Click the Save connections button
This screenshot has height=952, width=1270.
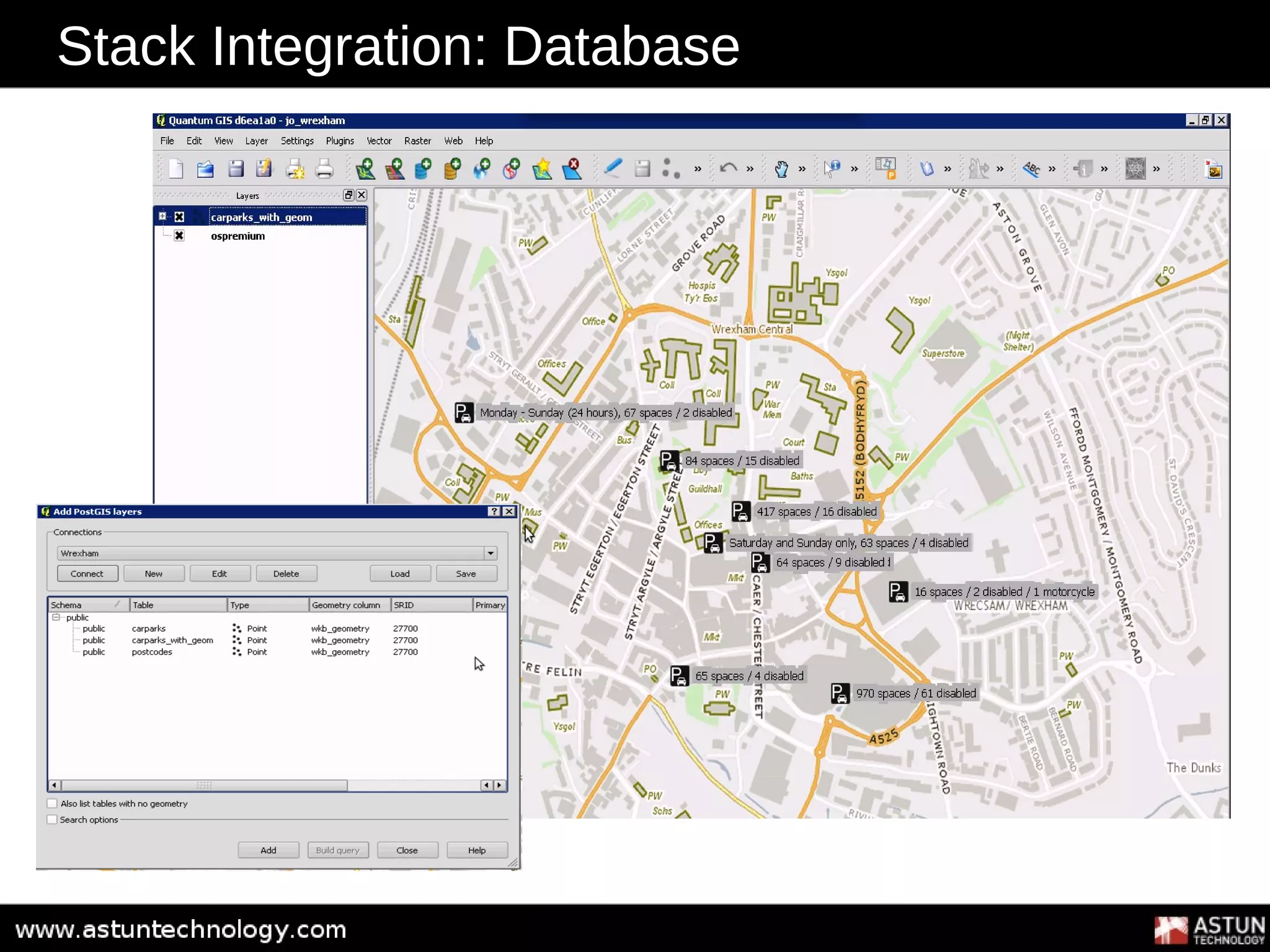[466, 573]
